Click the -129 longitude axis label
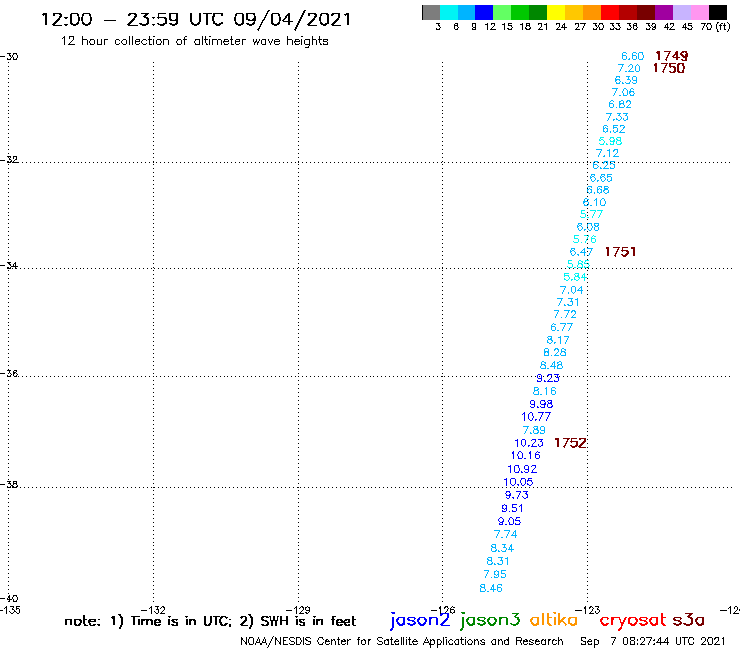This screenshot has height=650, width=740. tap(298, 610)
